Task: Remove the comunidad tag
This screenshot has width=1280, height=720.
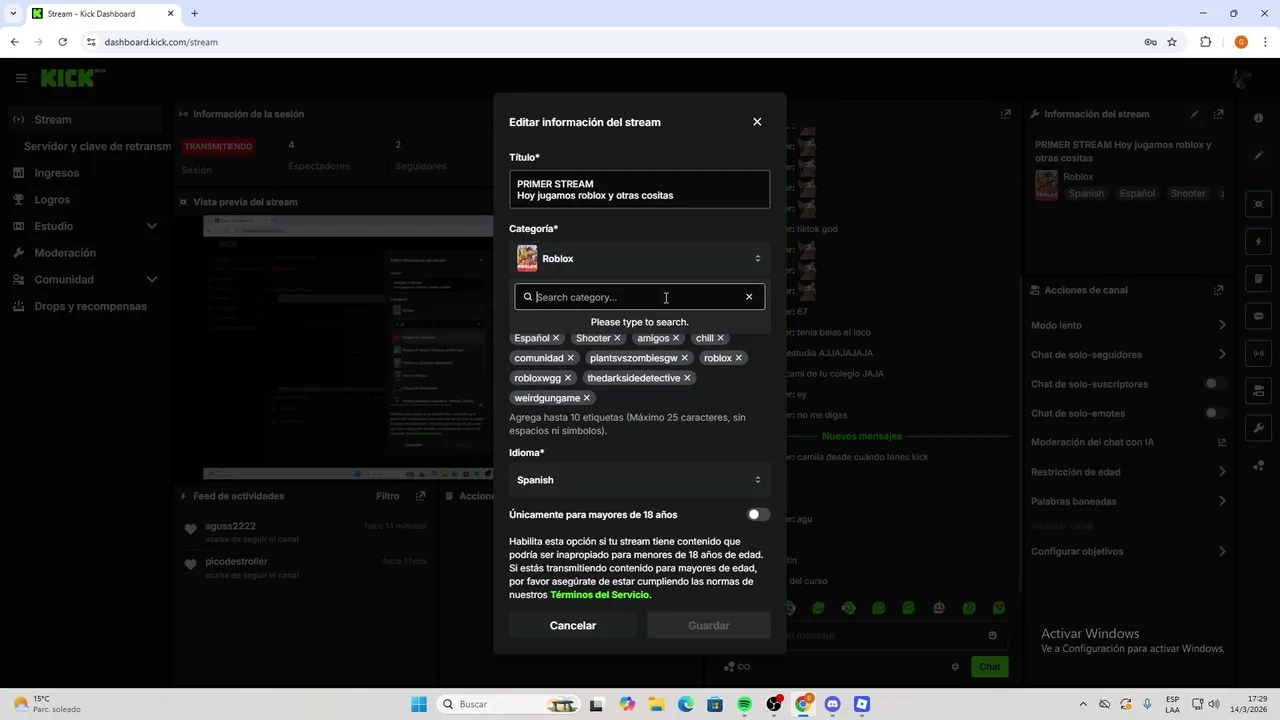Action: coord(571,358)
